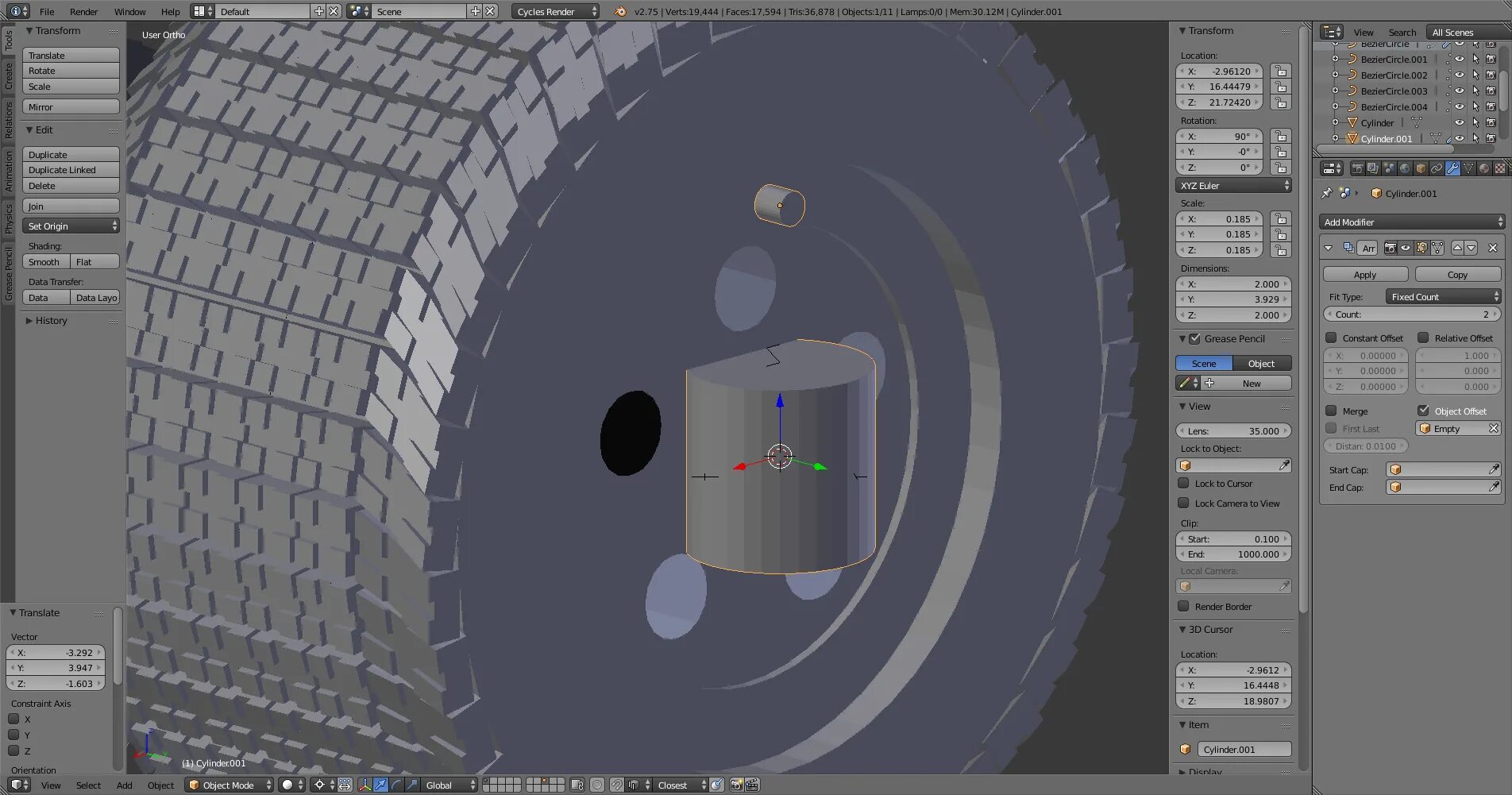Click the rotate manipulator arc icon
Image resolution: width=1512 pixels, height=795 pixels.
[x=397, y=785]
